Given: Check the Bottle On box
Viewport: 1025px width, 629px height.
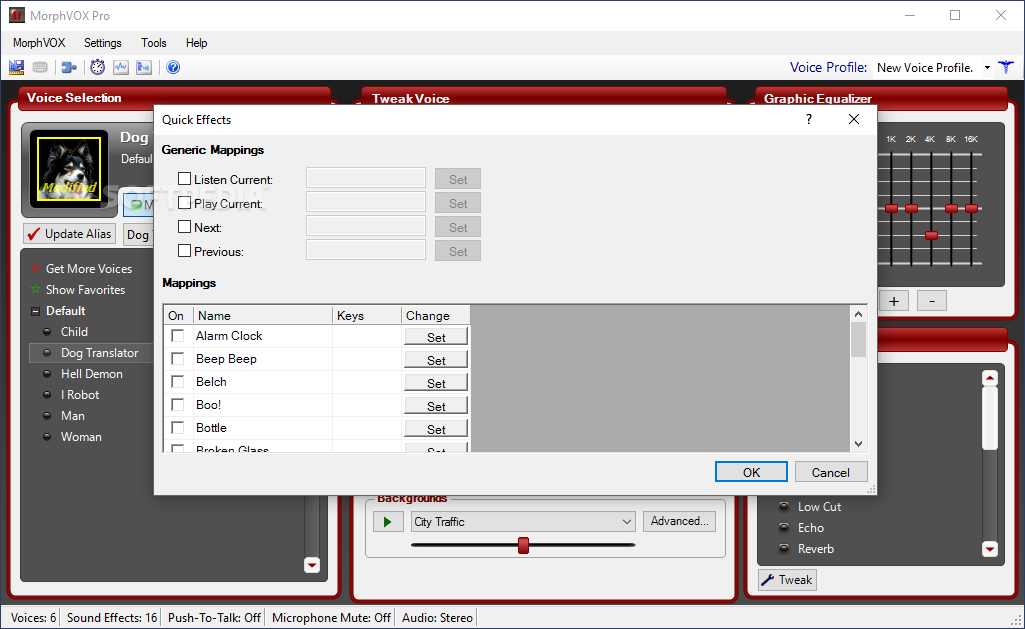Looking at the screenshot, I should [x=177, y=428].
